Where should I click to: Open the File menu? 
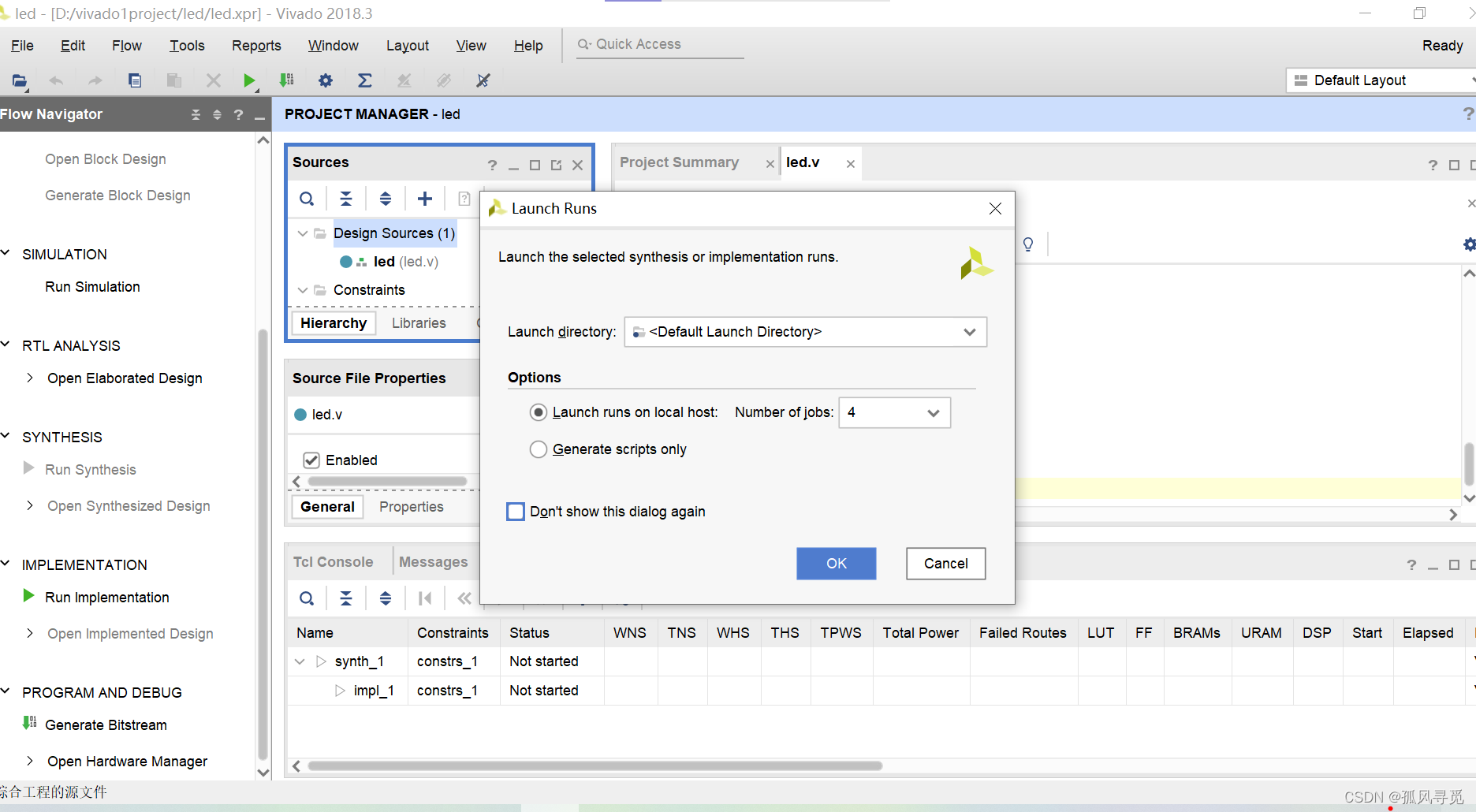coord(22,46)
